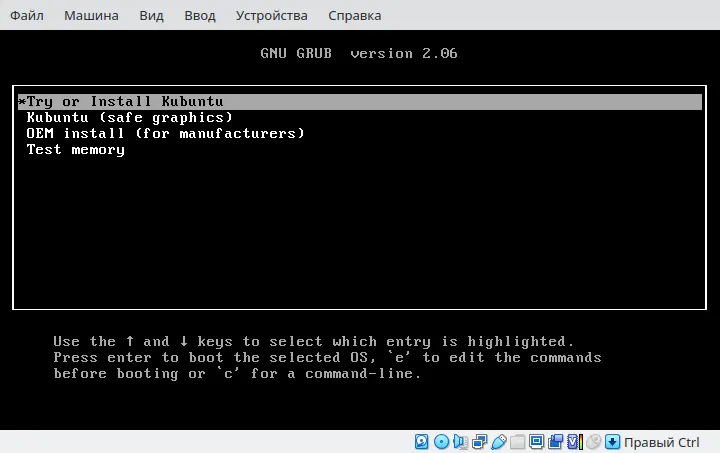Screen dimensions: 720x453
Task: Open the Ввод menu
Action: pos(200,16)
